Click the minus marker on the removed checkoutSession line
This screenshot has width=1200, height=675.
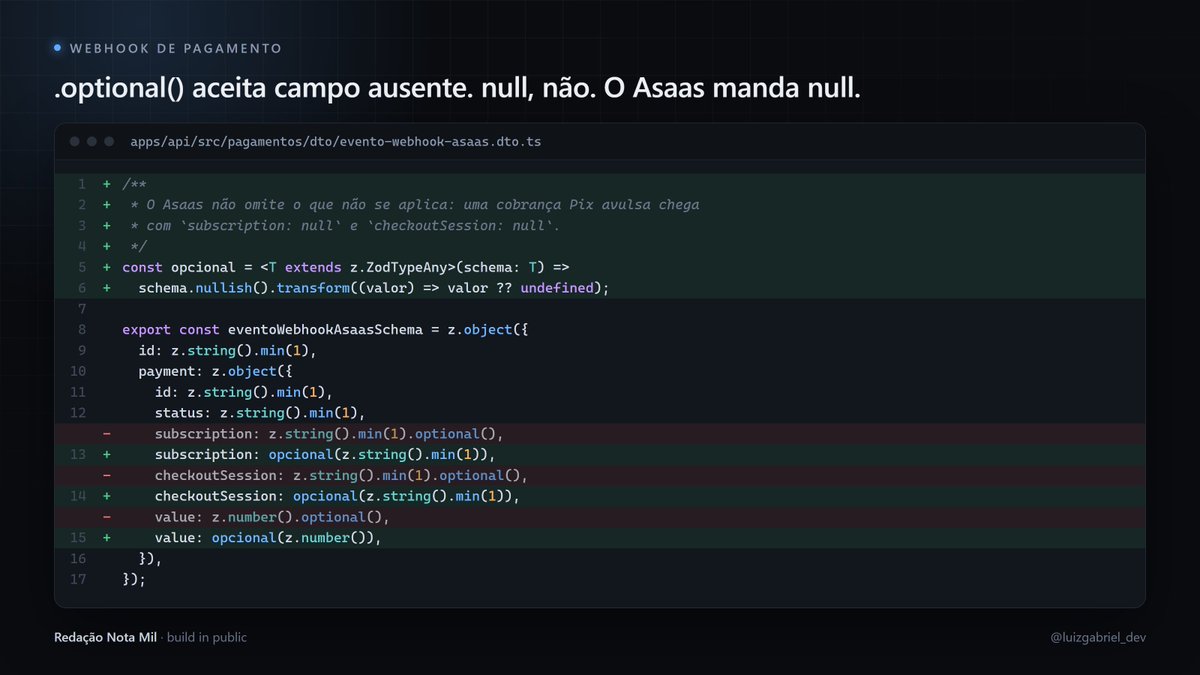tap(106, 476)
